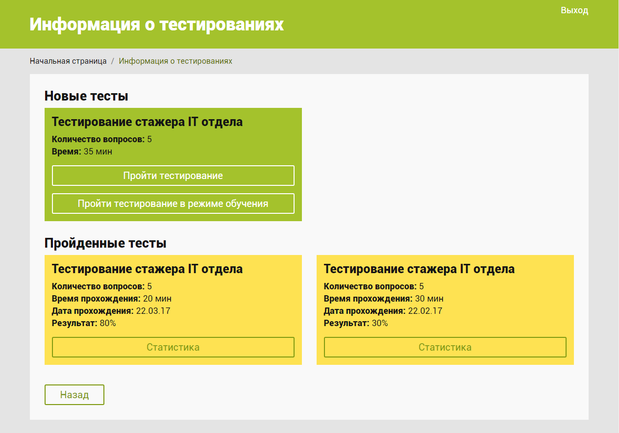Click the title of the 30% result card
The height and width of the screenshot is (433, 619).
click(x=419, y=269)
